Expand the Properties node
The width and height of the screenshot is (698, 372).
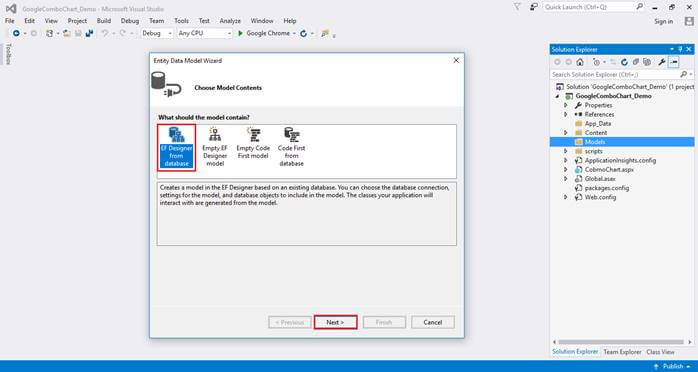click(566, 105)
